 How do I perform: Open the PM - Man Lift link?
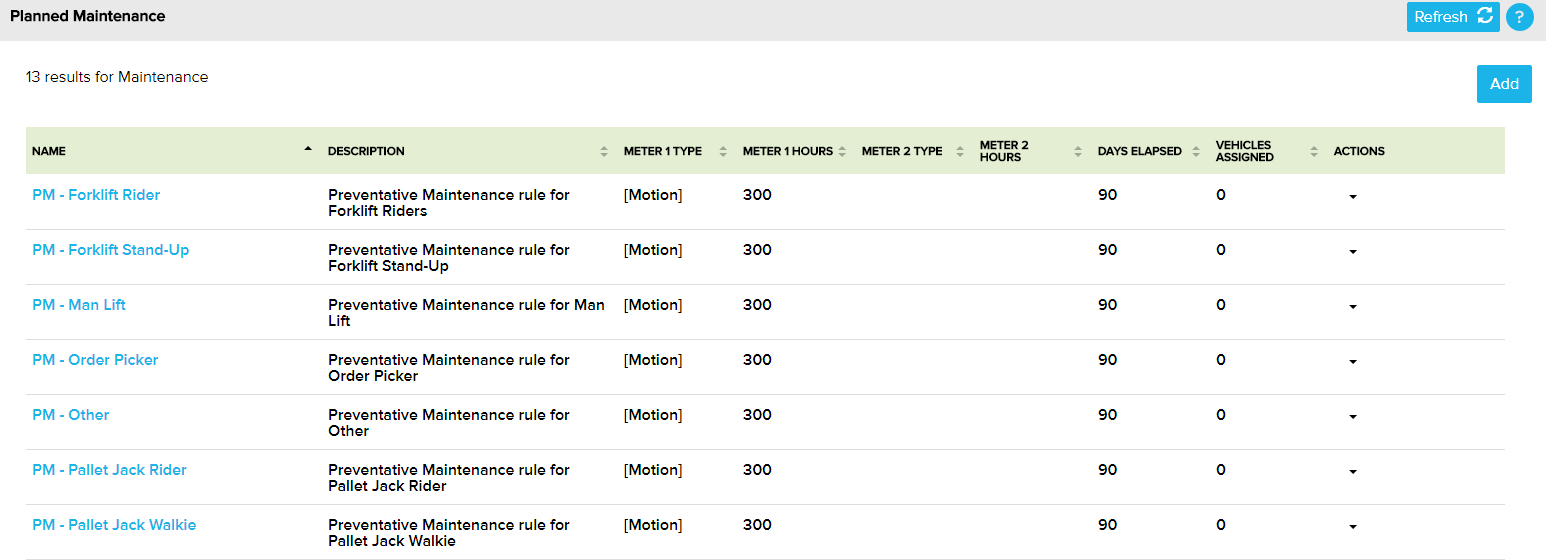[x=79, y=305]
